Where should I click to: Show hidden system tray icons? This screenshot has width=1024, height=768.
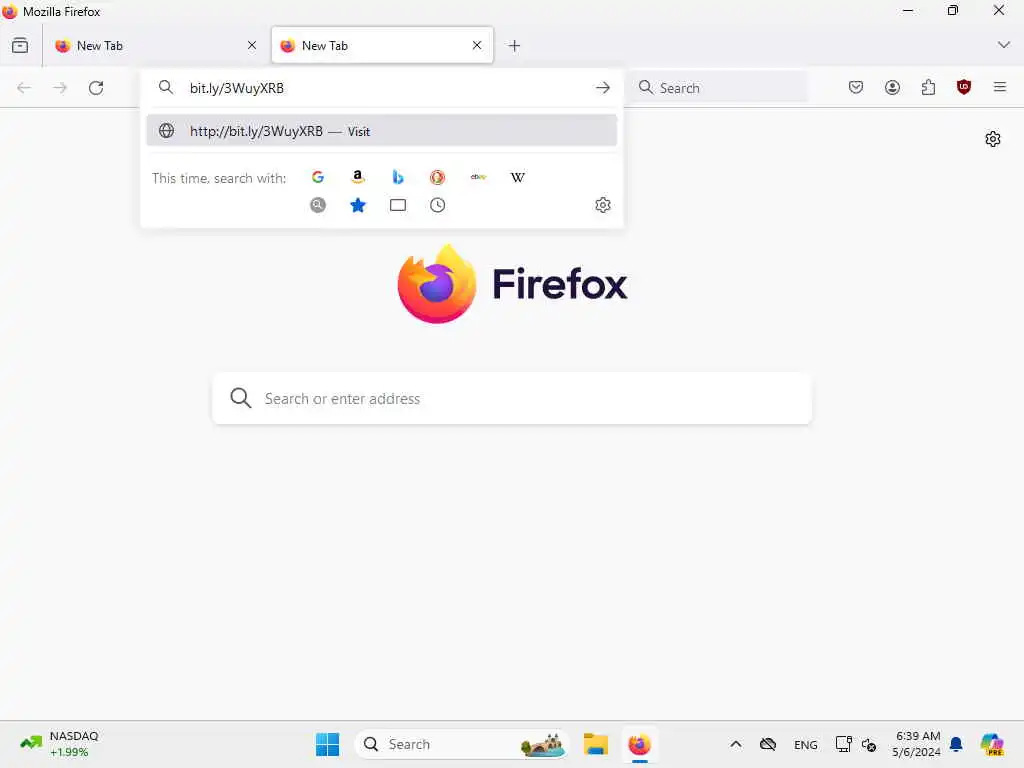pos(735,744)
